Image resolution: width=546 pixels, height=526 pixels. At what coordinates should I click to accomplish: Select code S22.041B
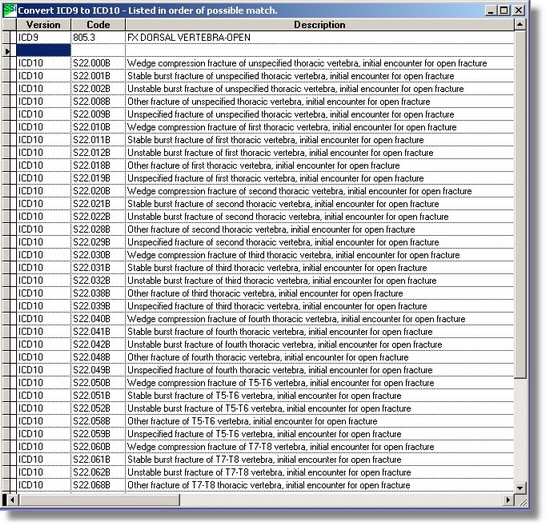pos(98,332)
